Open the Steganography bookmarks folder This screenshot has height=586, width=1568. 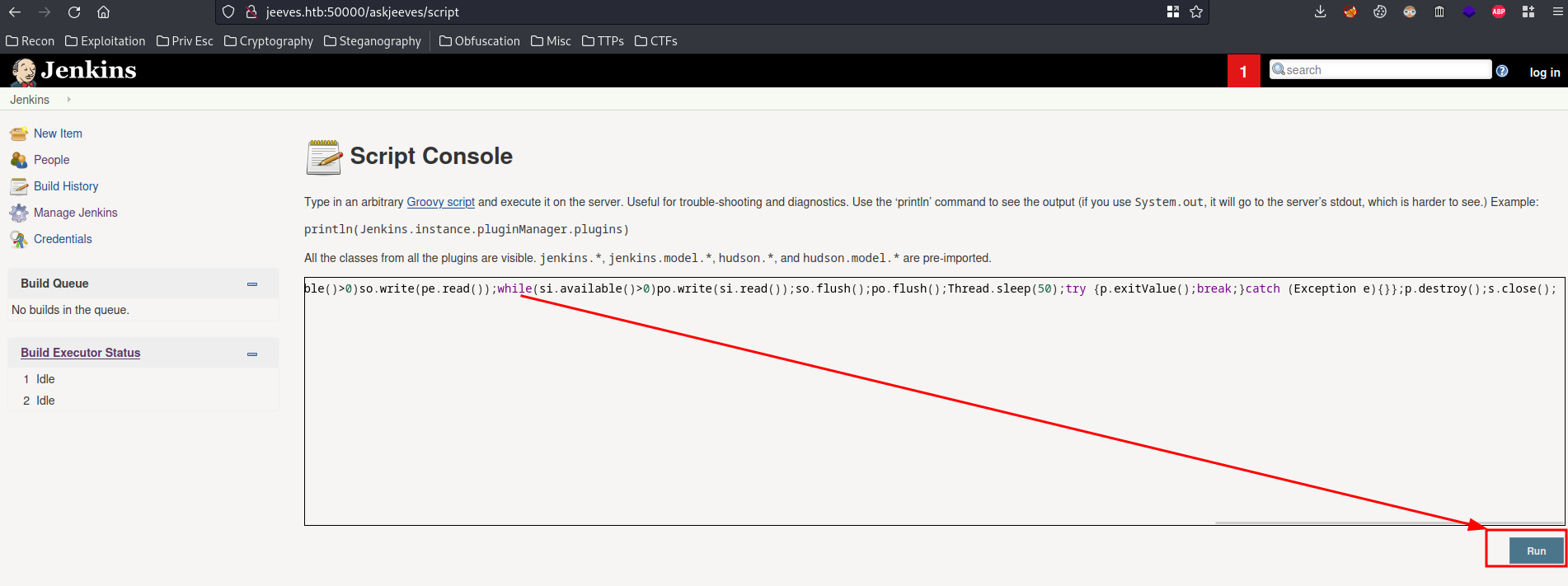[x=373, y=41]
